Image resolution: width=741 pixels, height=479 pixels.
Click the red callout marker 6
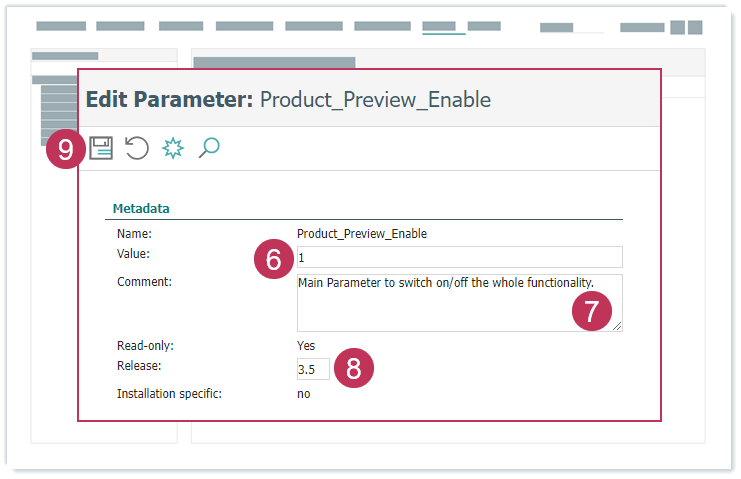(274, 260)
